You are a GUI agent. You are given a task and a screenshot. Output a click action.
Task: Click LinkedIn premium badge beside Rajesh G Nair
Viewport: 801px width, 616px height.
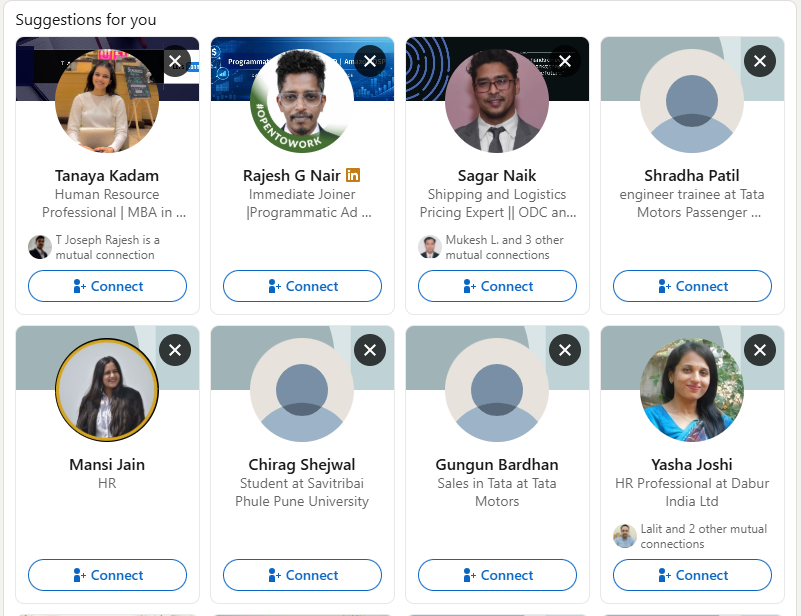[x=353, y=175]
